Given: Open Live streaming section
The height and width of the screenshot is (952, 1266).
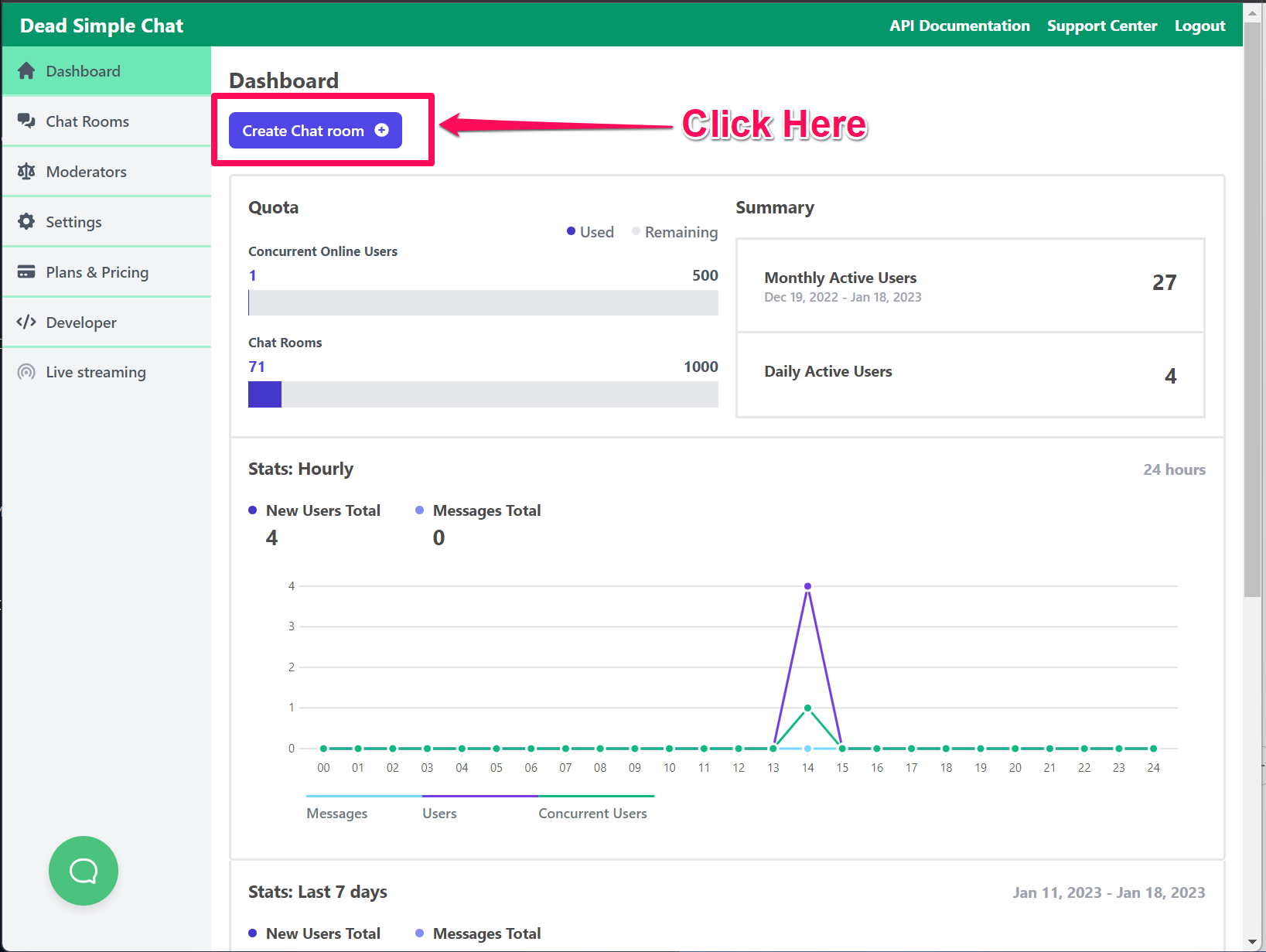Looking at the screenshot, I should [107, 372].
